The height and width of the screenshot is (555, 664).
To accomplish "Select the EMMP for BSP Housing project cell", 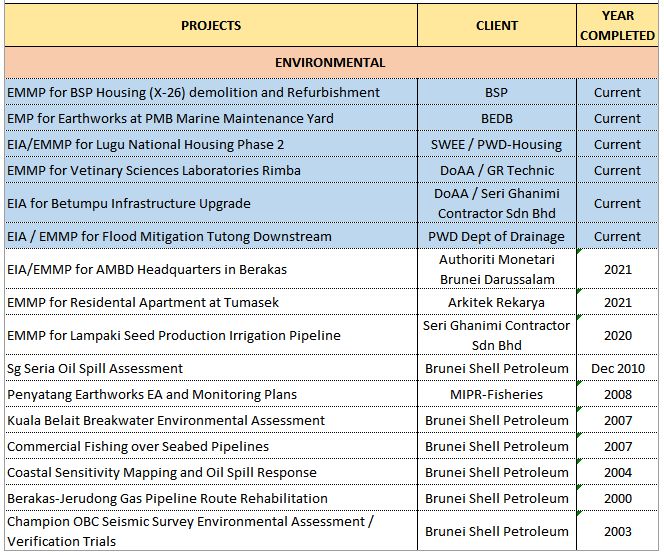I will pyautogui.click(x=194, y=92).
